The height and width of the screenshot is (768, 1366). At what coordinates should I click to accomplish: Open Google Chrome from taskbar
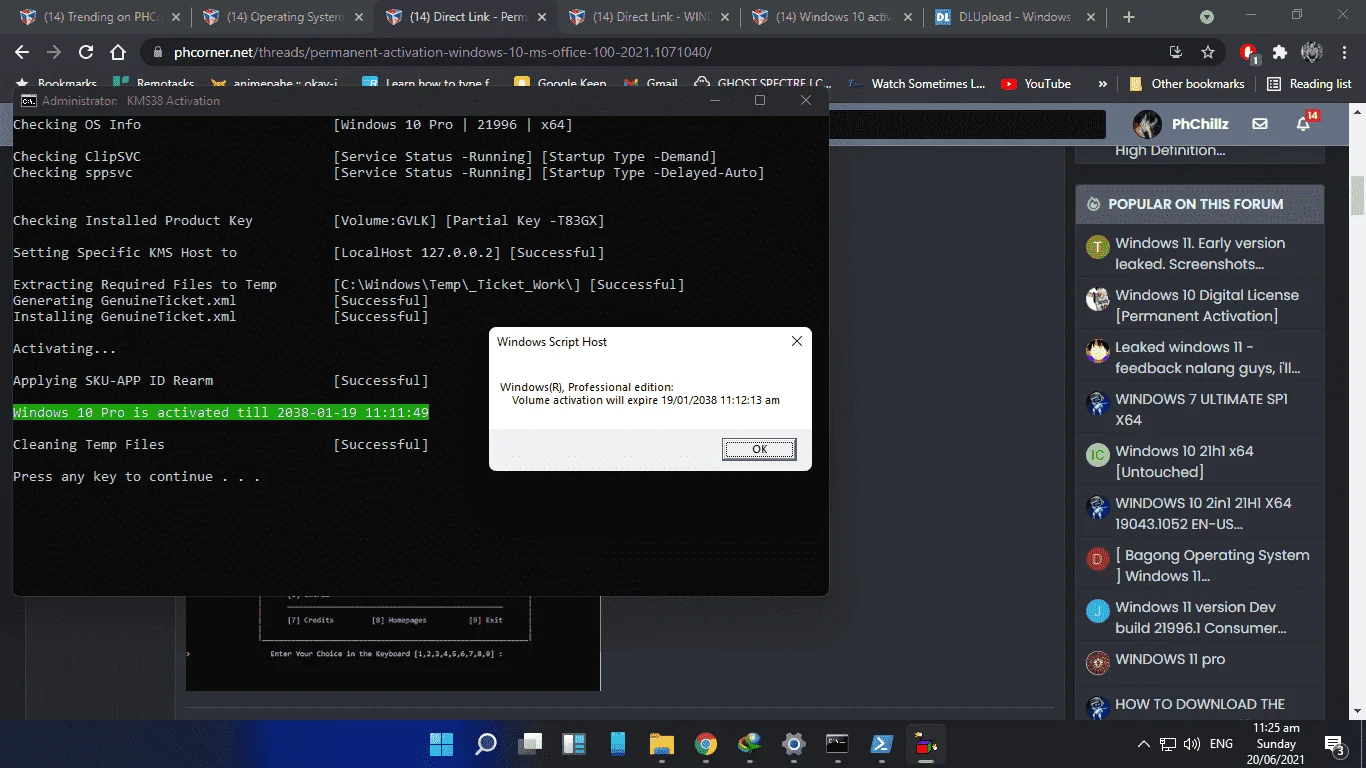706,744
